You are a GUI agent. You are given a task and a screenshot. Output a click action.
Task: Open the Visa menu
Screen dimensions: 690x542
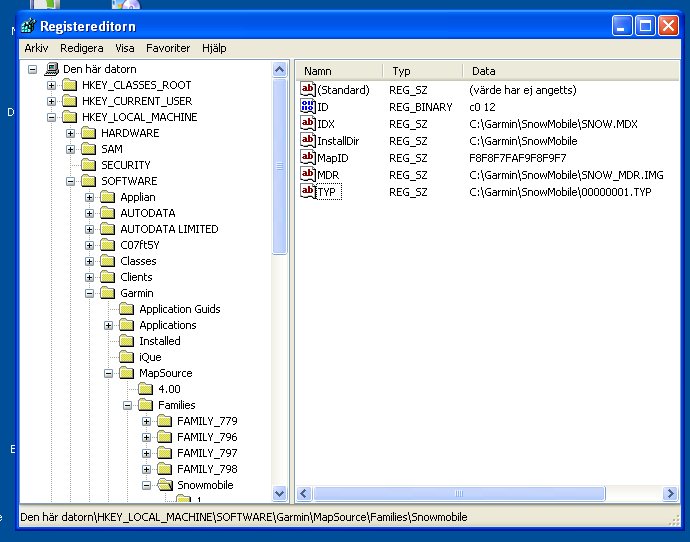click(125, 48)
